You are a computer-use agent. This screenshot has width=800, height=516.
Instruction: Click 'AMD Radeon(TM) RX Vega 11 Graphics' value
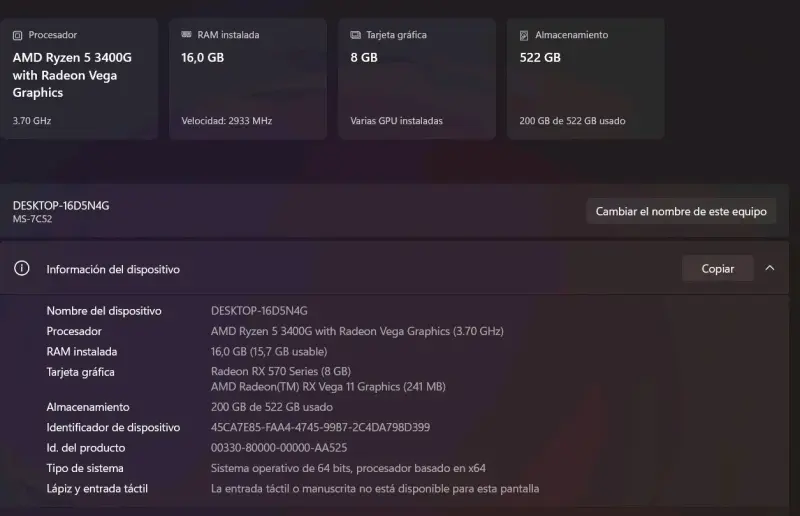pyautogui.click(x=328, y=387)
